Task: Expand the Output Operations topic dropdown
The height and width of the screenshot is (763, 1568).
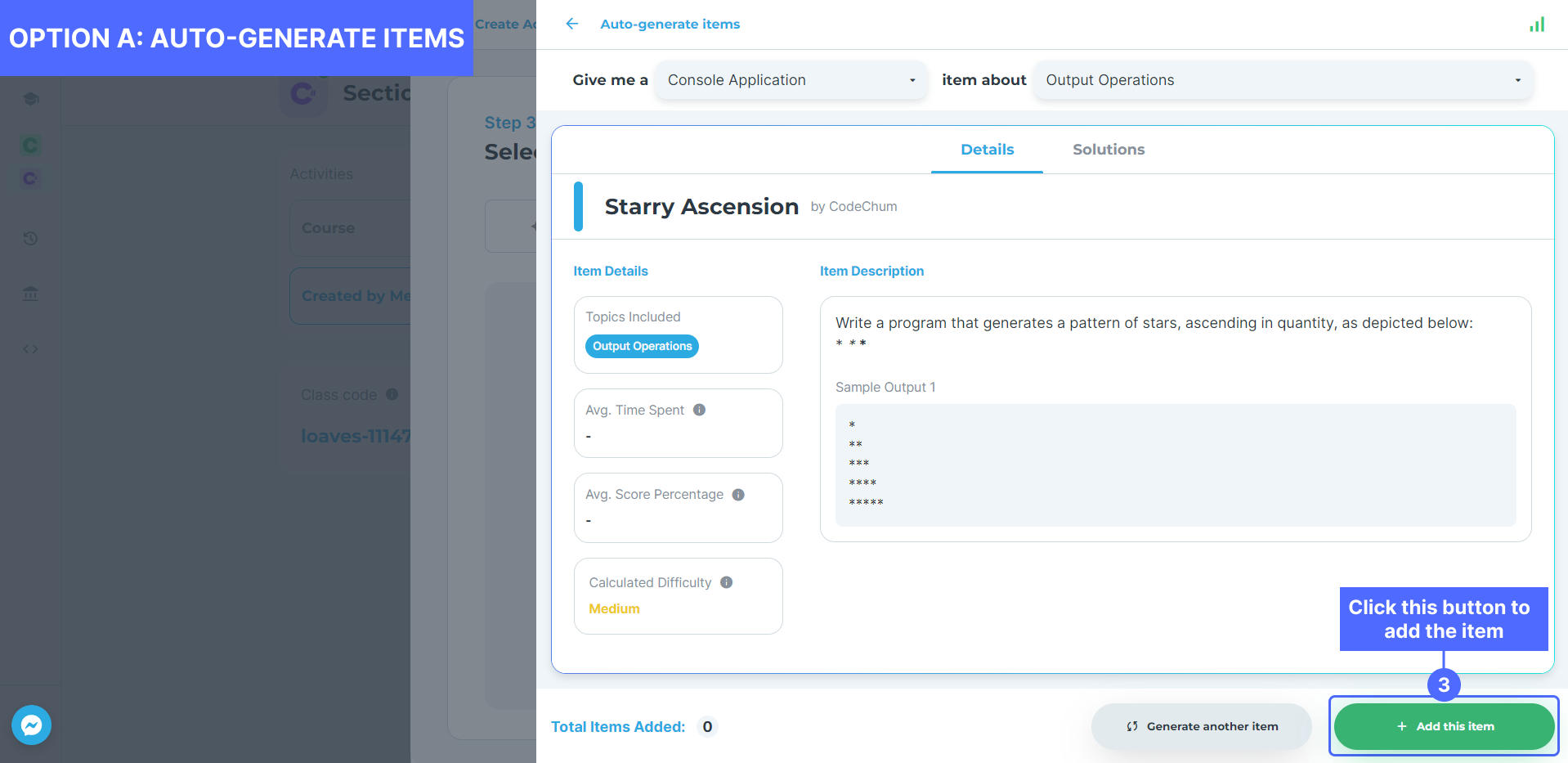Action: pyautogui.click(x=1282, y=80)
